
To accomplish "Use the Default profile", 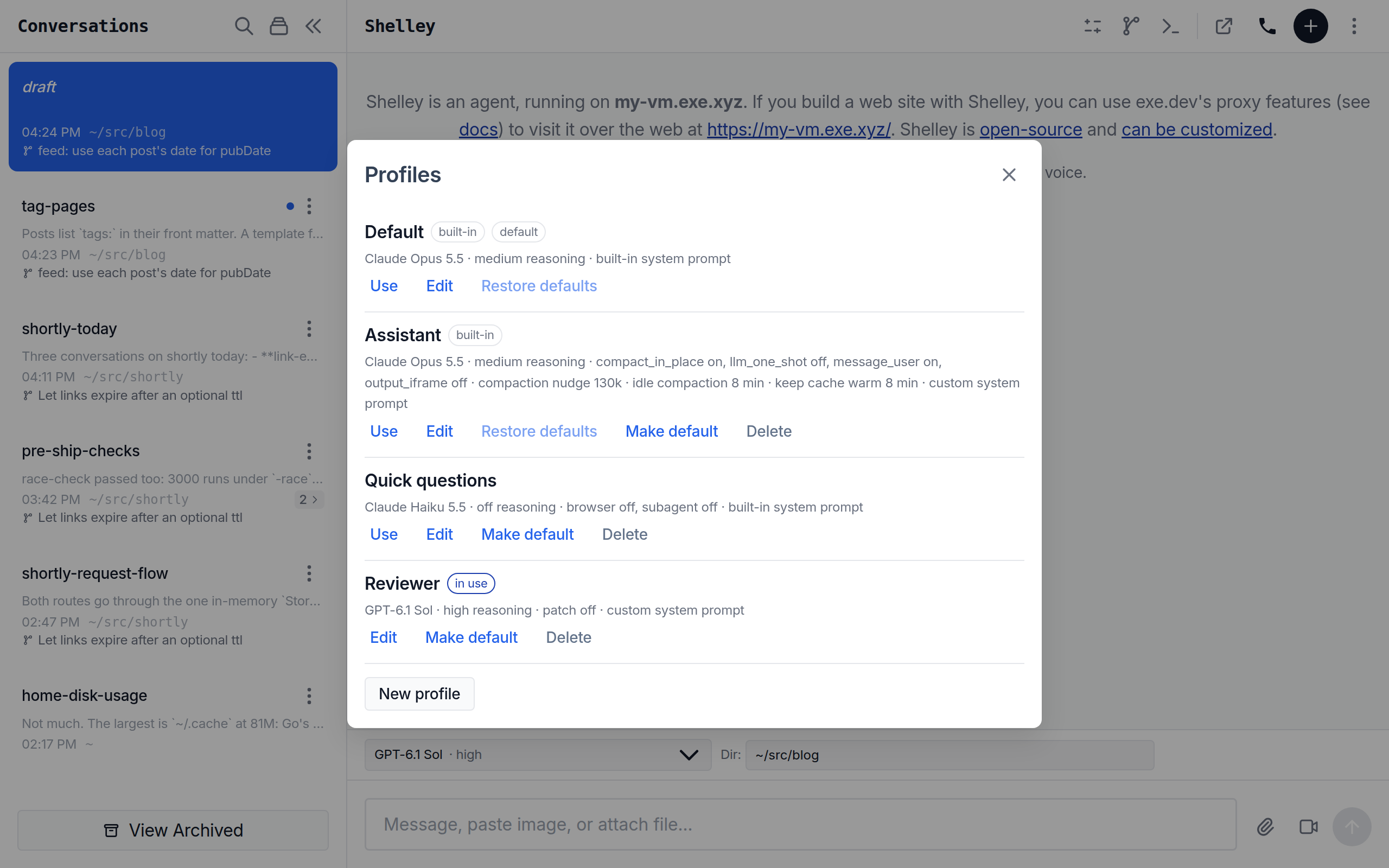I will coord(384,286).
